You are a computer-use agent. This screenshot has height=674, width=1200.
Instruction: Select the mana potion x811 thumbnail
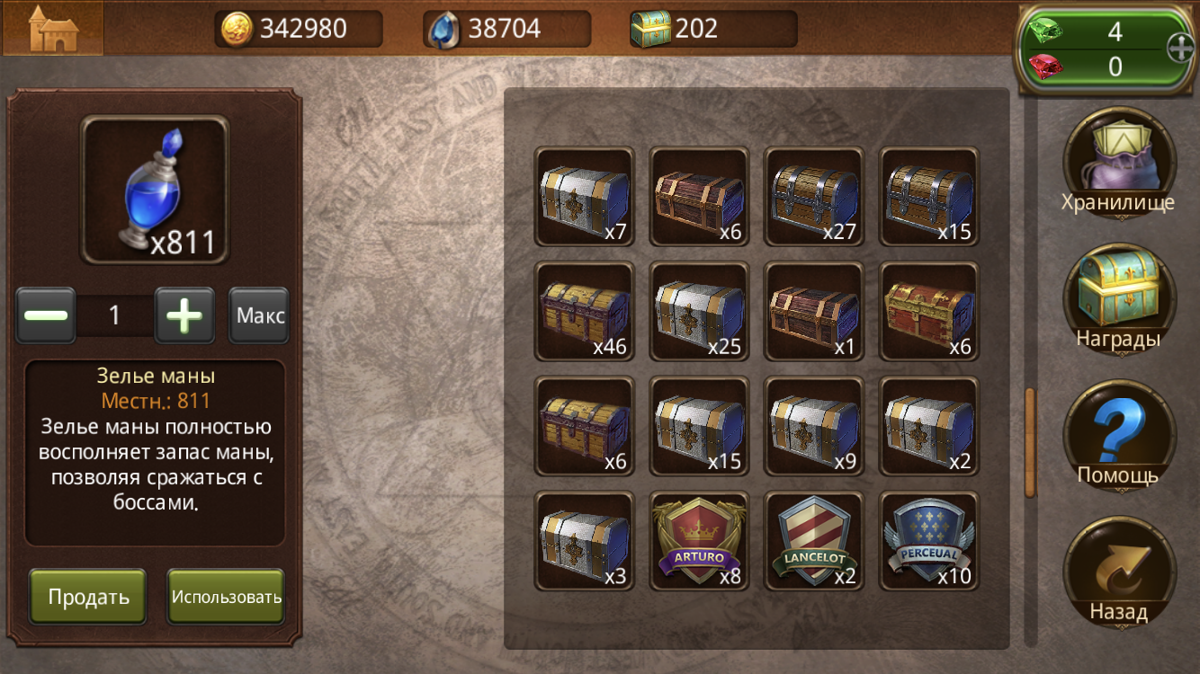tap(155, 190)
